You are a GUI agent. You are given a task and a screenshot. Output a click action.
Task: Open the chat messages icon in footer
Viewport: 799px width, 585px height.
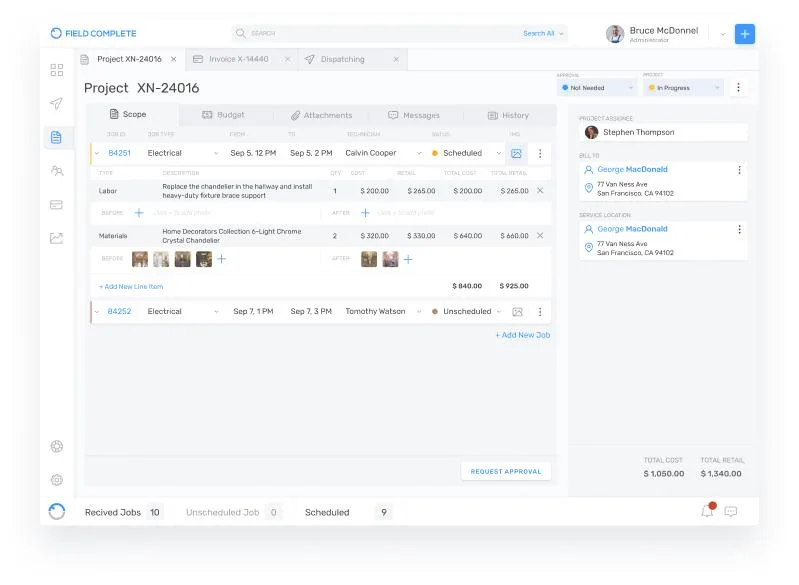point(731,511)
